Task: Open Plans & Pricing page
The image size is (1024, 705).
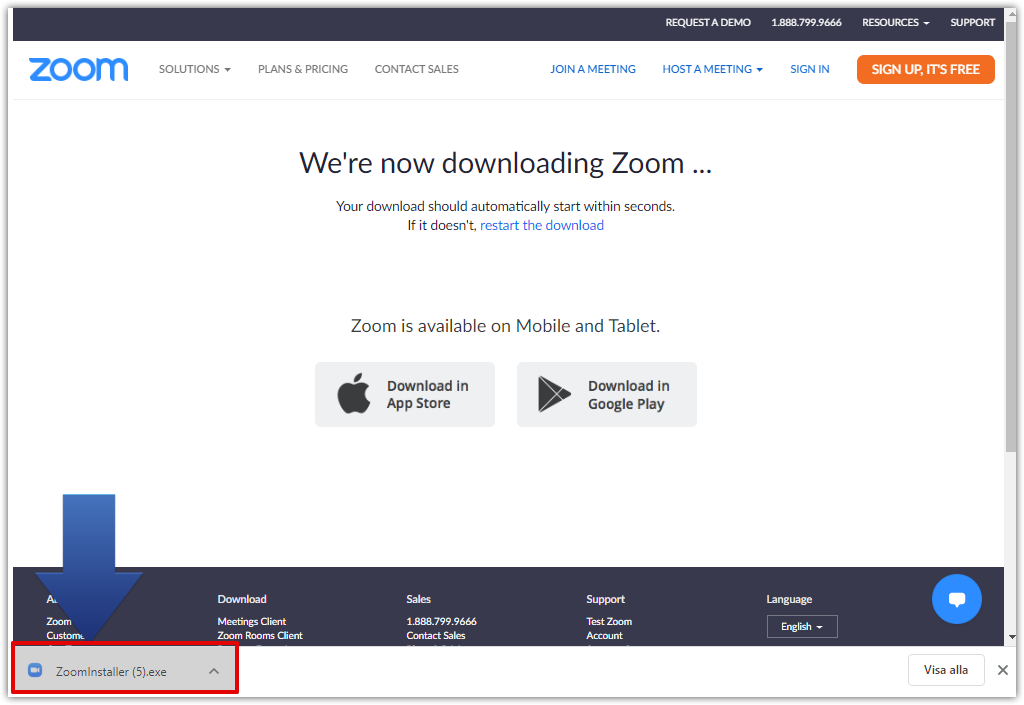Action: coord(303,69)
